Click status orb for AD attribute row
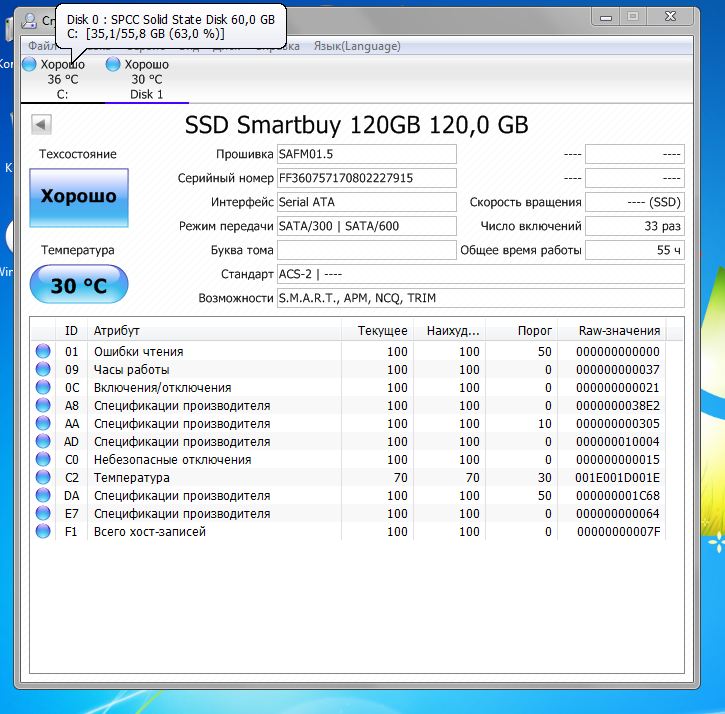Image resolution: width=725 pixels, height=714 pixels. 43,441
